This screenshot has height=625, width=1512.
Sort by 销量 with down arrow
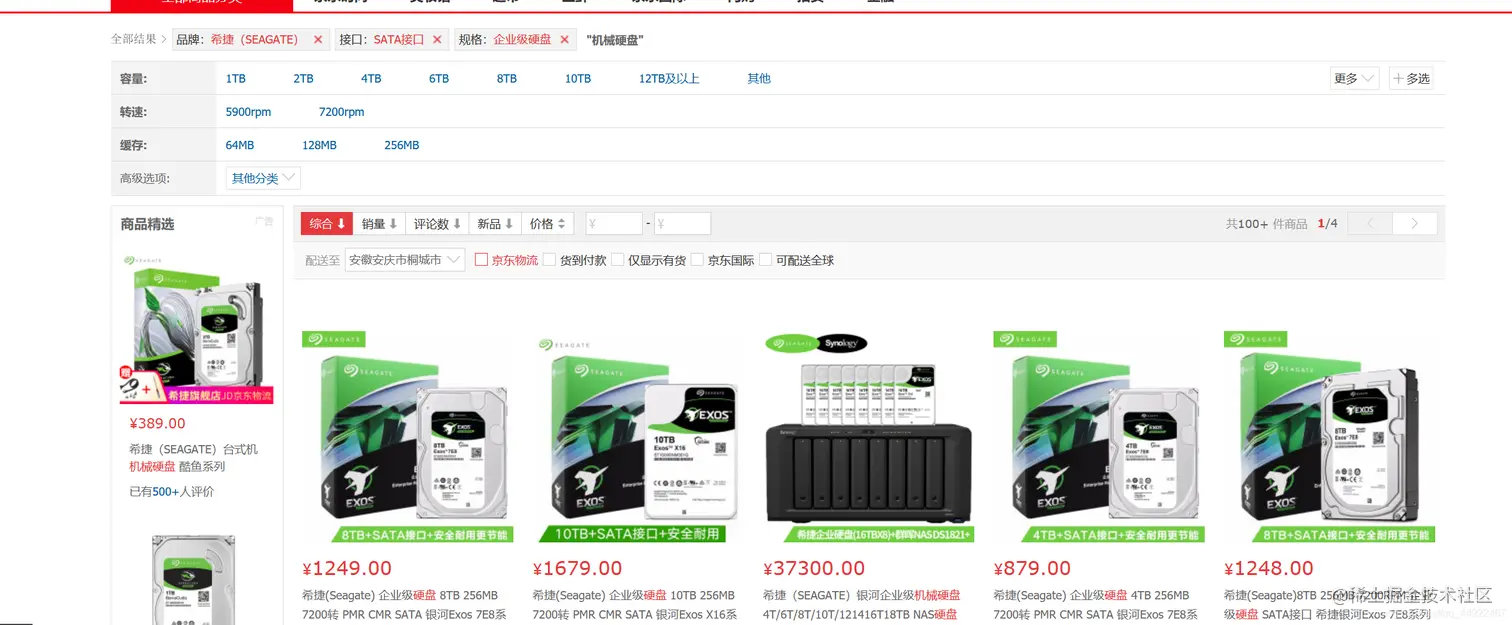pyautogui.click(x=380, y=224)
